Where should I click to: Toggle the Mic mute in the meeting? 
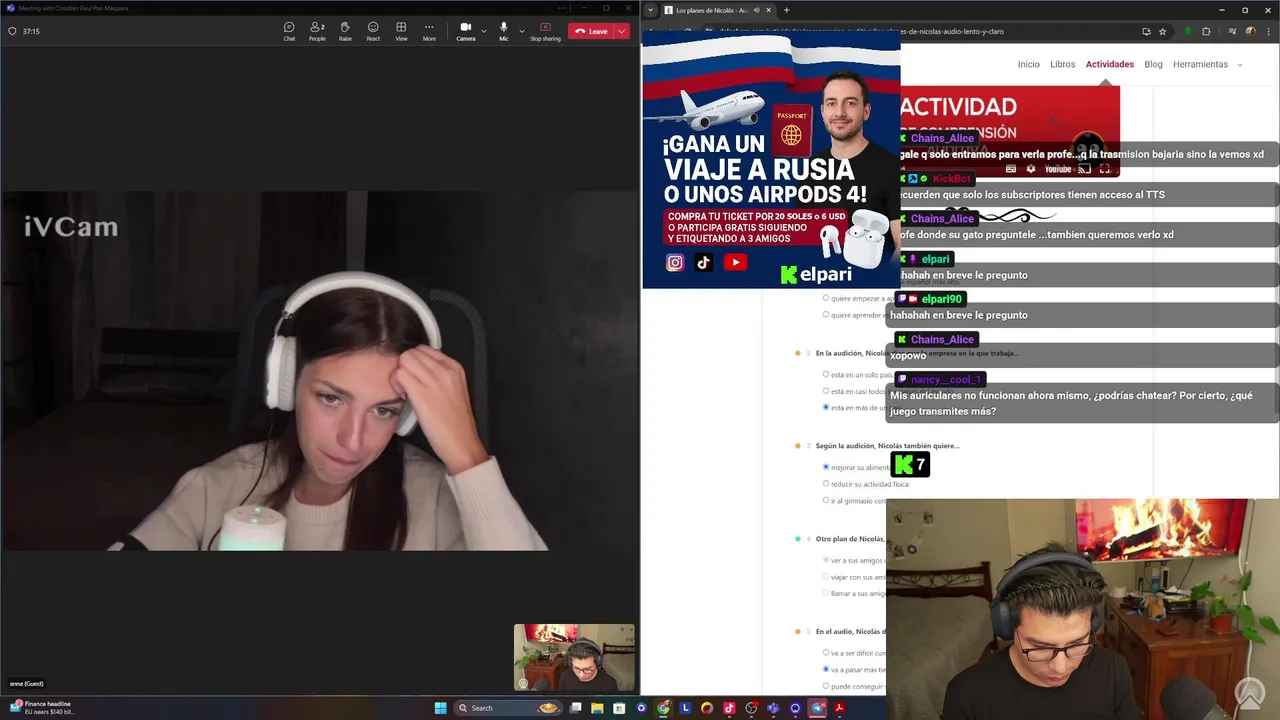pos(504,31)
